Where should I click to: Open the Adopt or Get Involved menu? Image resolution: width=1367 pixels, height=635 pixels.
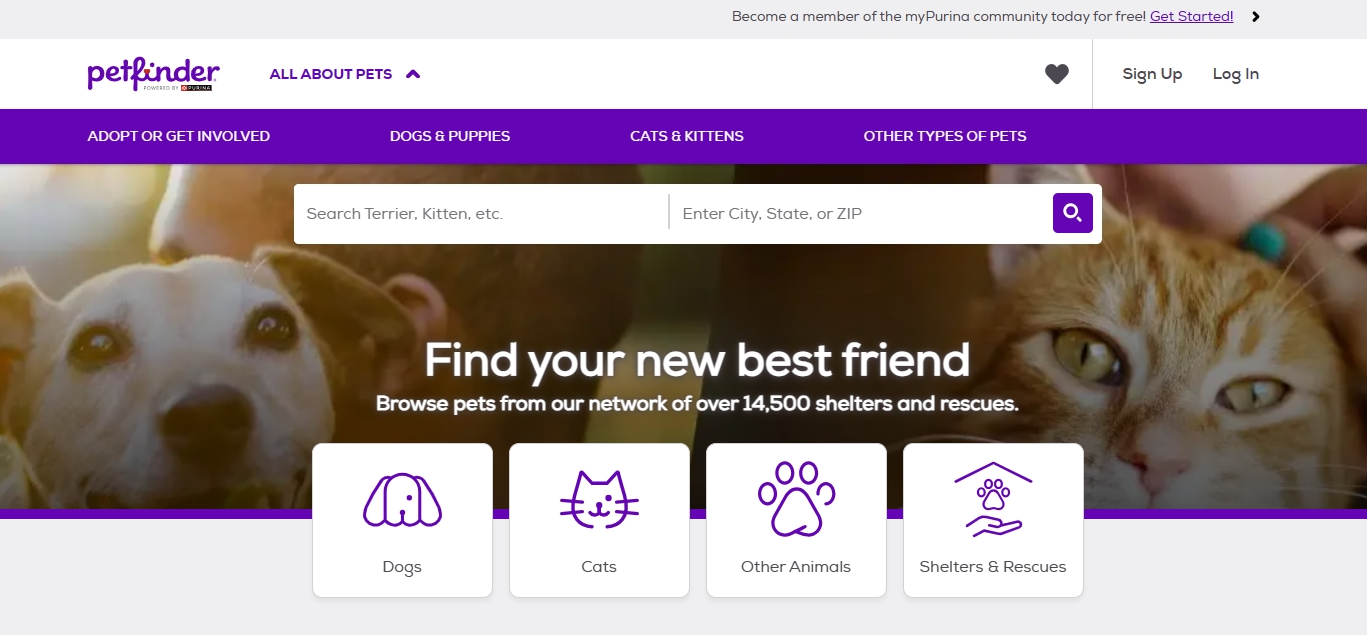[x=179, y=136]
